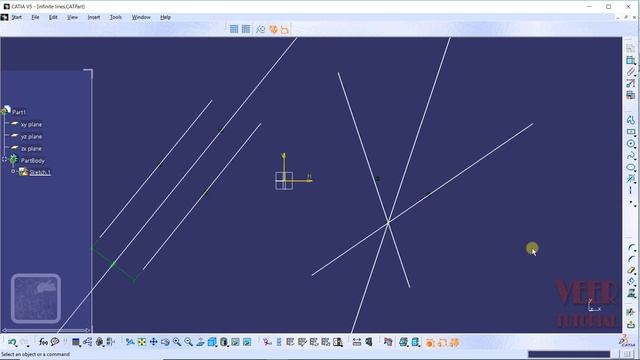Open the Window menu

(x=141, y=17)
